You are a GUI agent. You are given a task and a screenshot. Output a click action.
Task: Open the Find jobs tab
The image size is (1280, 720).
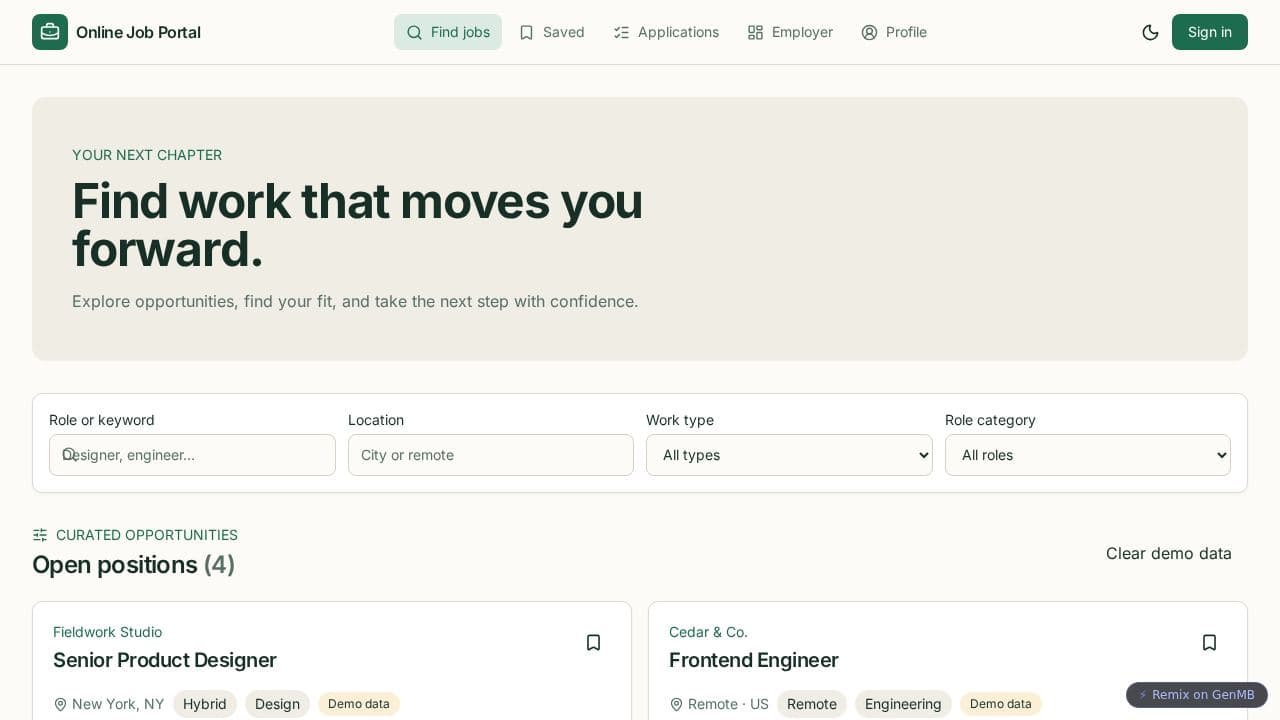448,32
